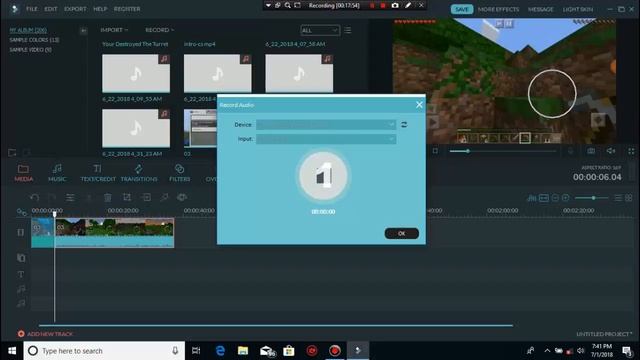640x360 pixels.
Task: Select the crop tool icon above the timeline
Action: click(127, 198)
